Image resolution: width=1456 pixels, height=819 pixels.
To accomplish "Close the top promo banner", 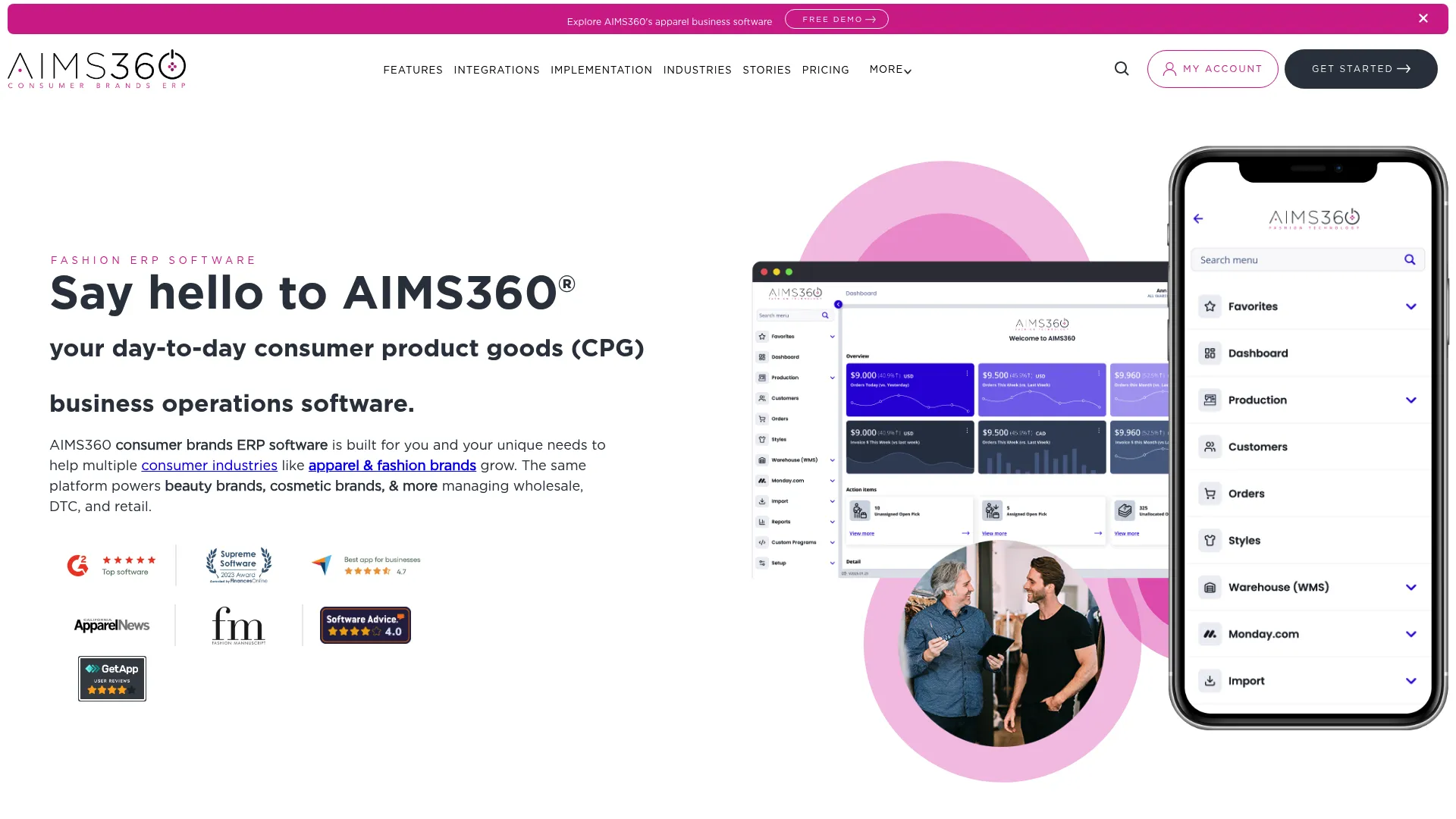I will [x=1423, y=19].
